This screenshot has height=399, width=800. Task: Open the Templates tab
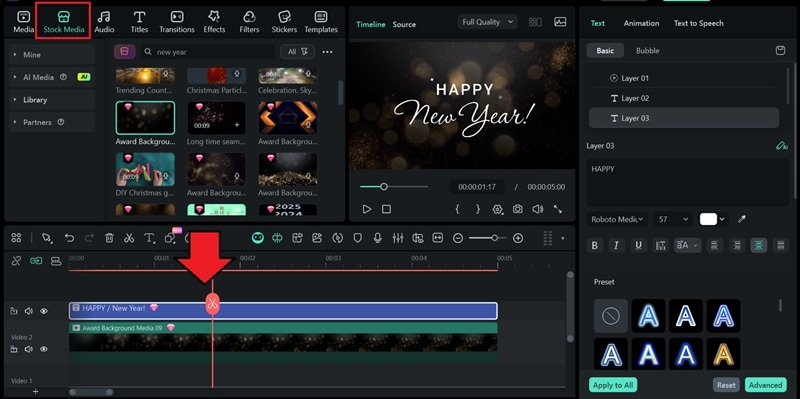tap(321, 22)
